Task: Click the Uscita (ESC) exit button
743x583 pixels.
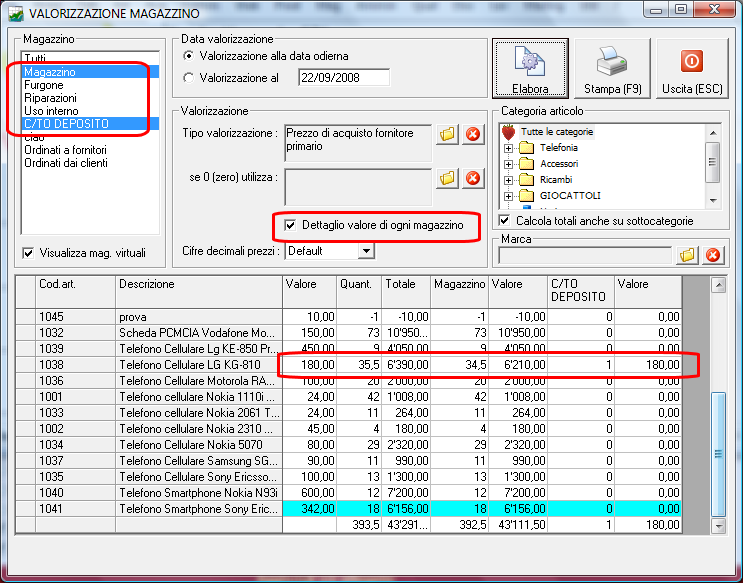Action: (x=692, y=68)
